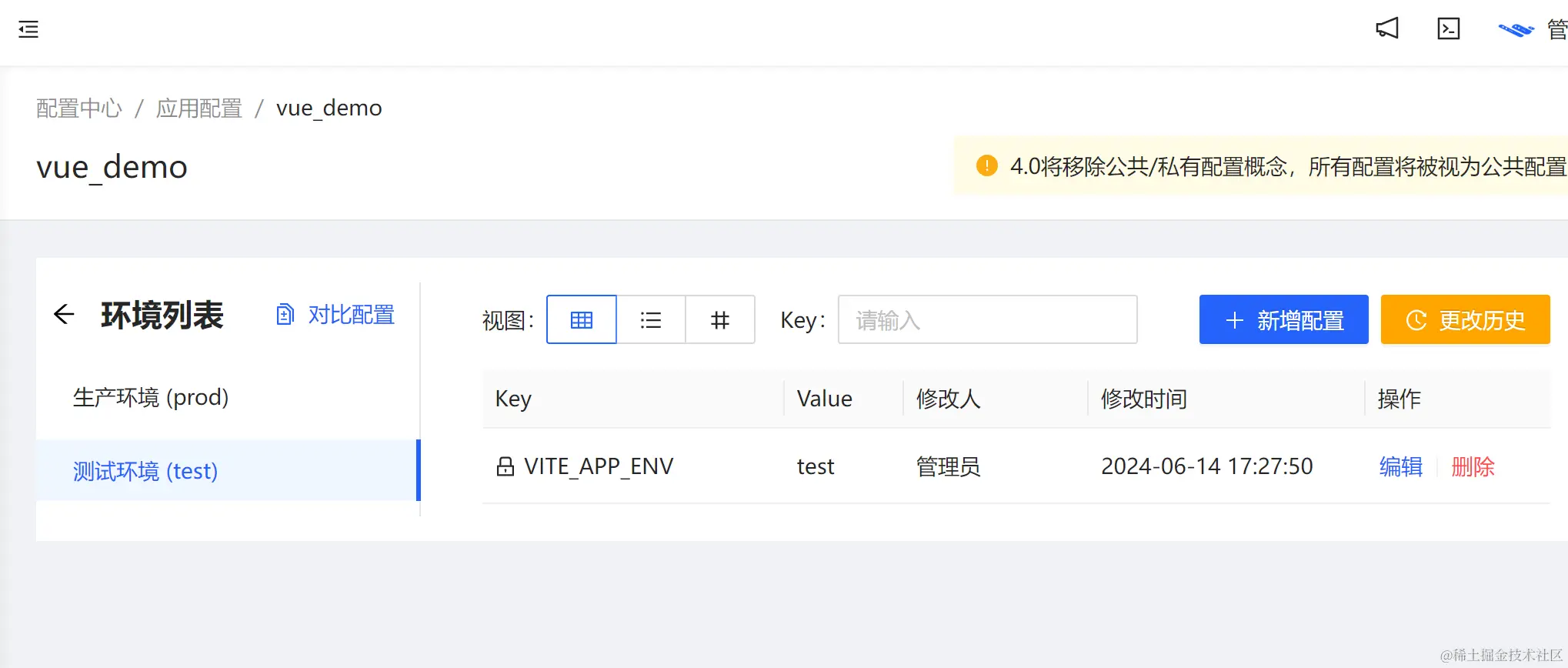Open the terminal console icon
Viewport: 1568px width, 668px height.
[x=1449, y=28]
